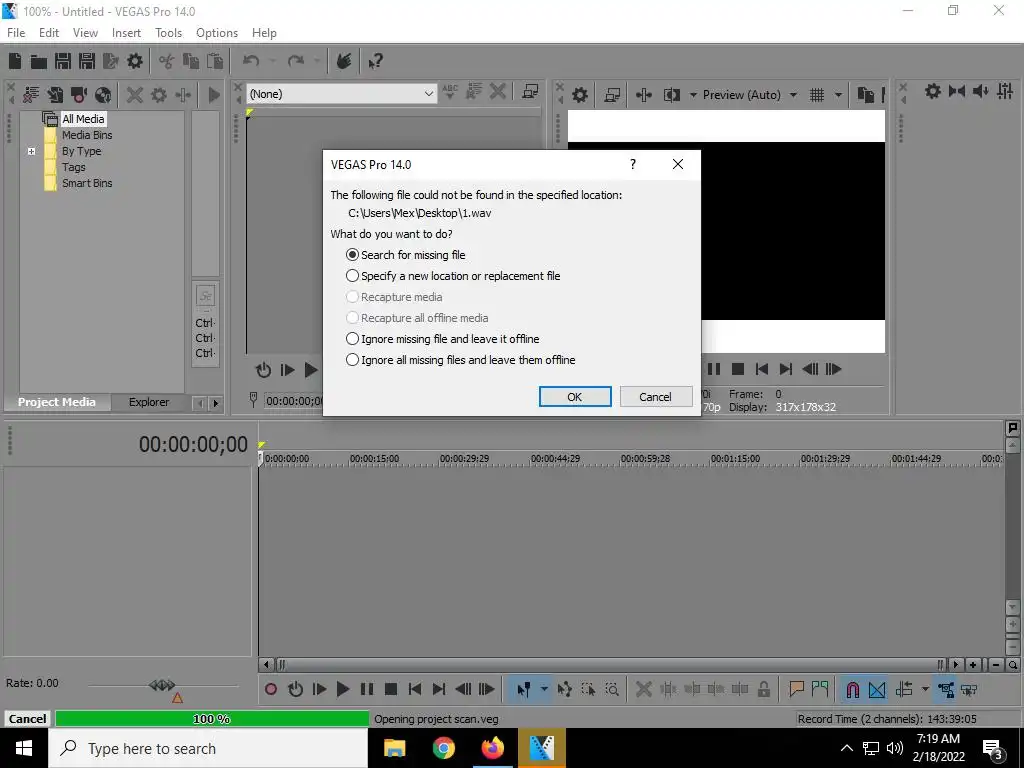Click the Enable Snapping magnet icon

tap(852, 689)
